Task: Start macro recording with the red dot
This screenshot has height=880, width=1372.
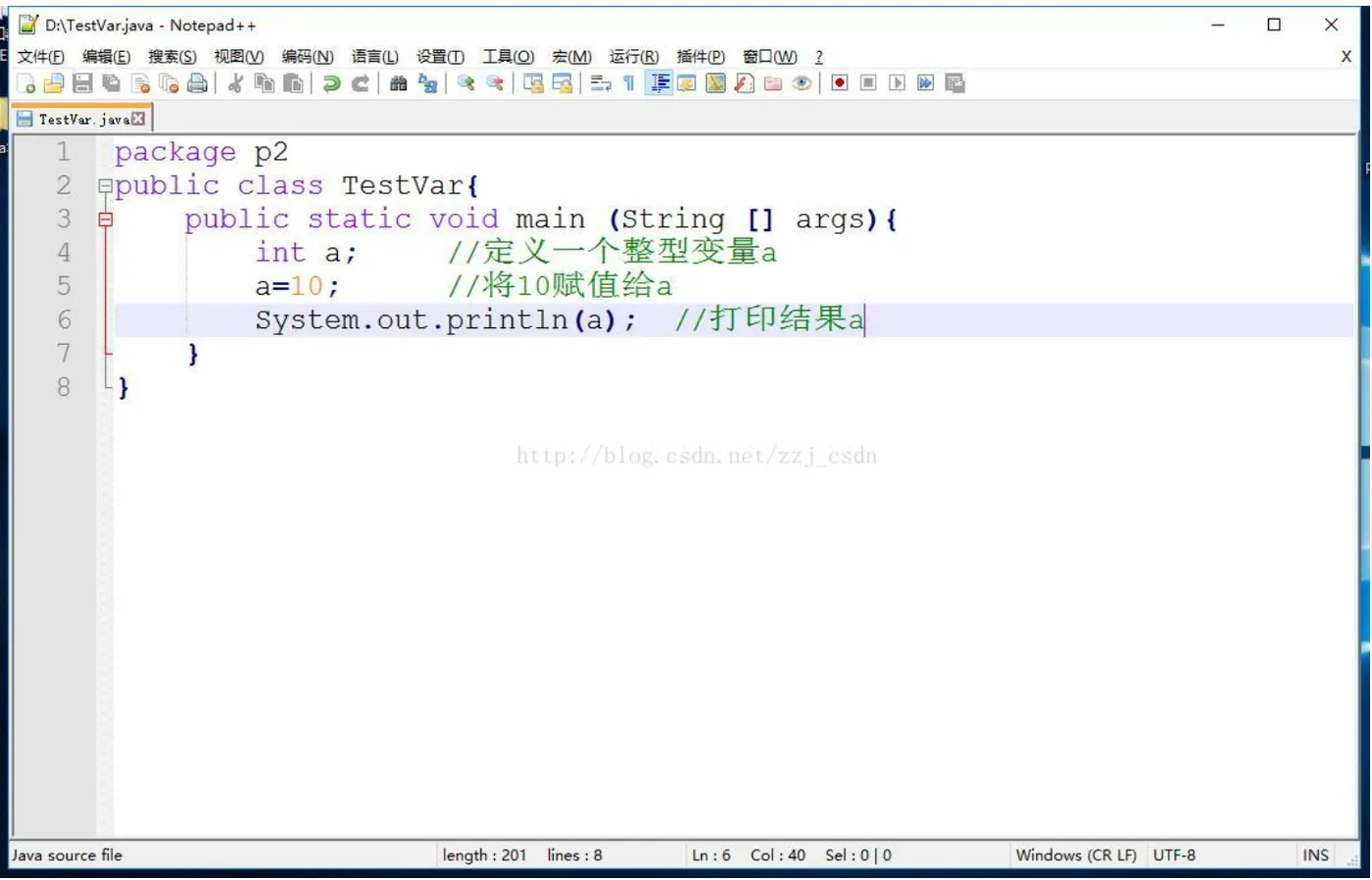Action: [x=840, y=83]
